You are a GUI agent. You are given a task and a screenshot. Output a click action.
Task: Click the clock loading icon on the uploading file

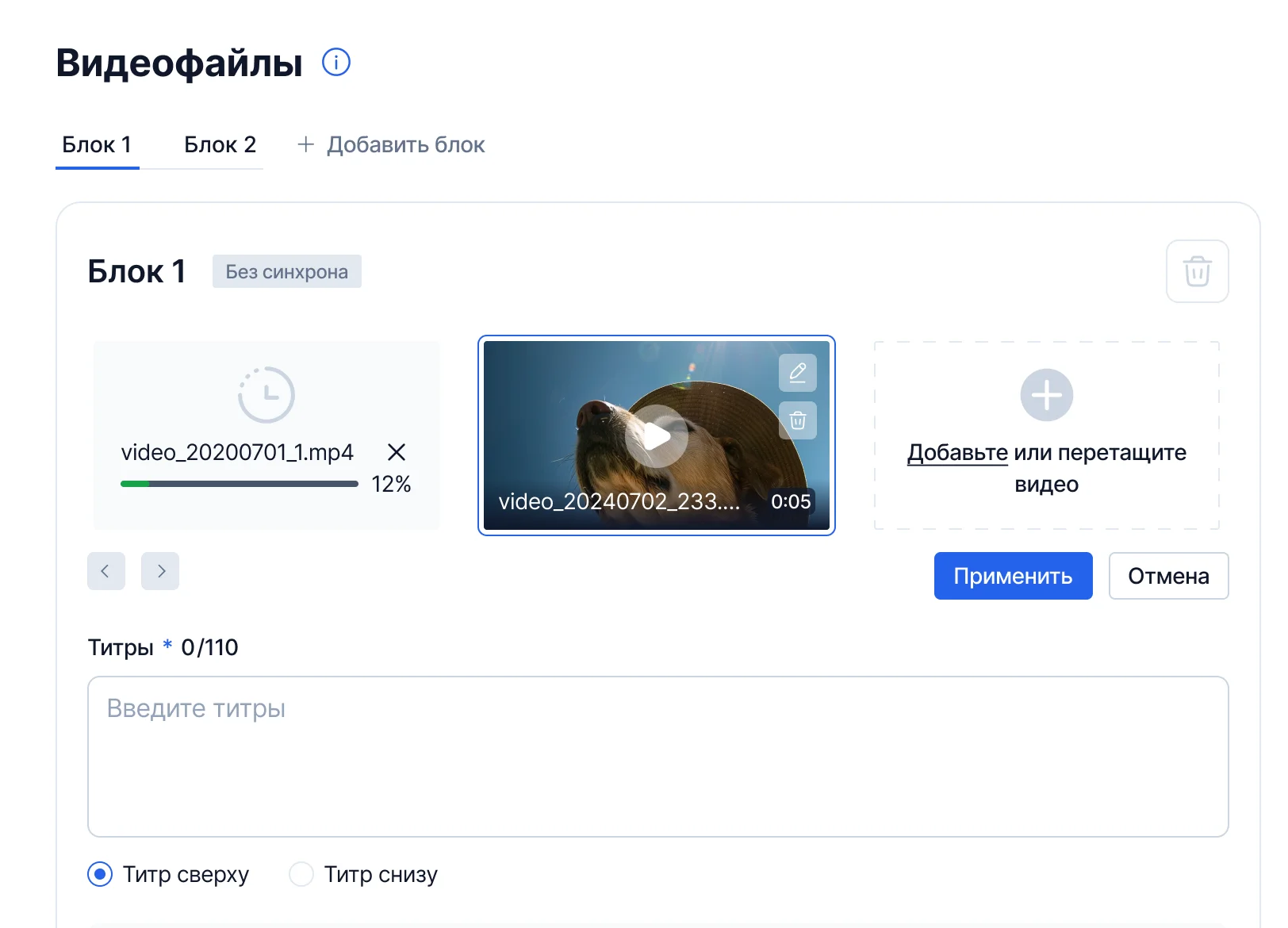266,394
